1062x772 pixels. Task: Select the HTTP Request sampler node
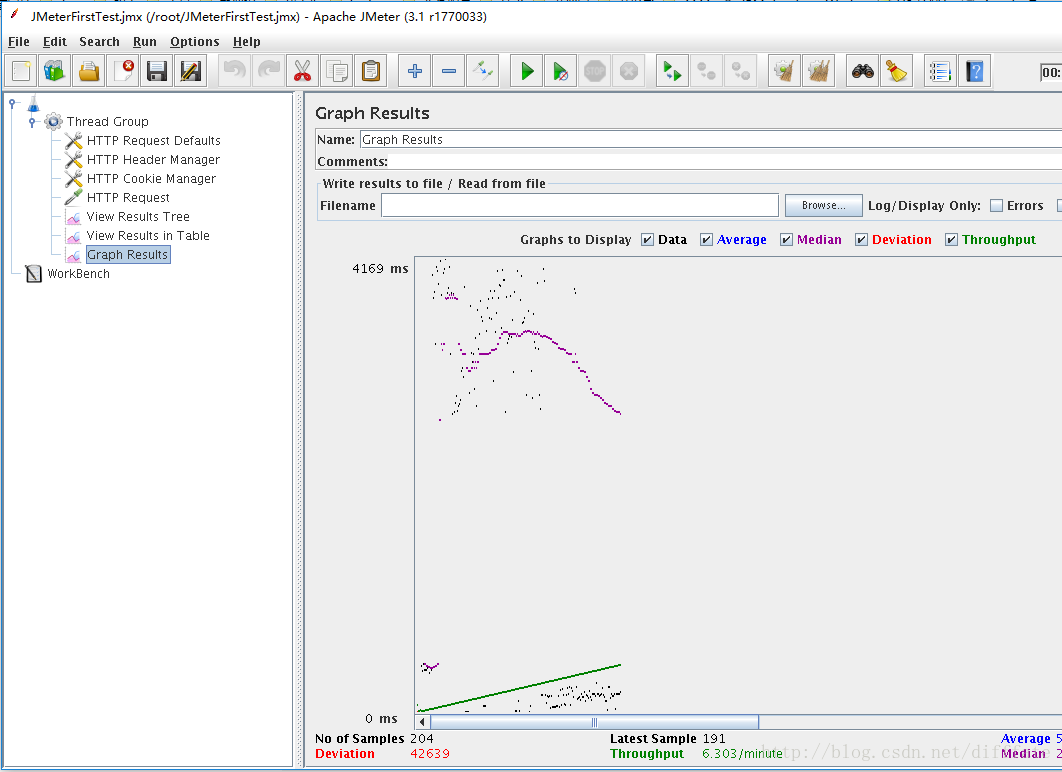[128, 198]
